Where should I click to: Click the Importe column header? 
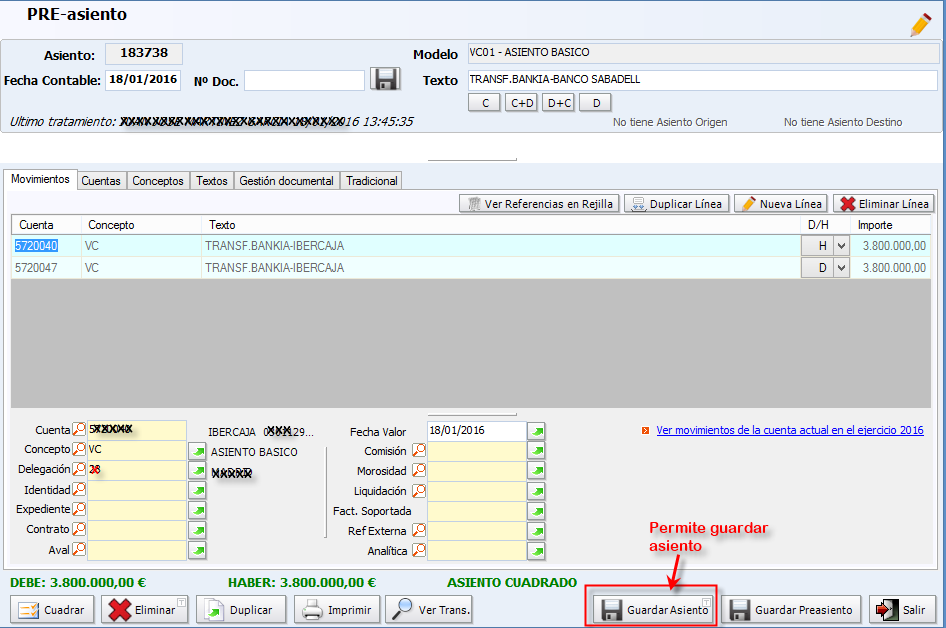[x=890, y=225]
